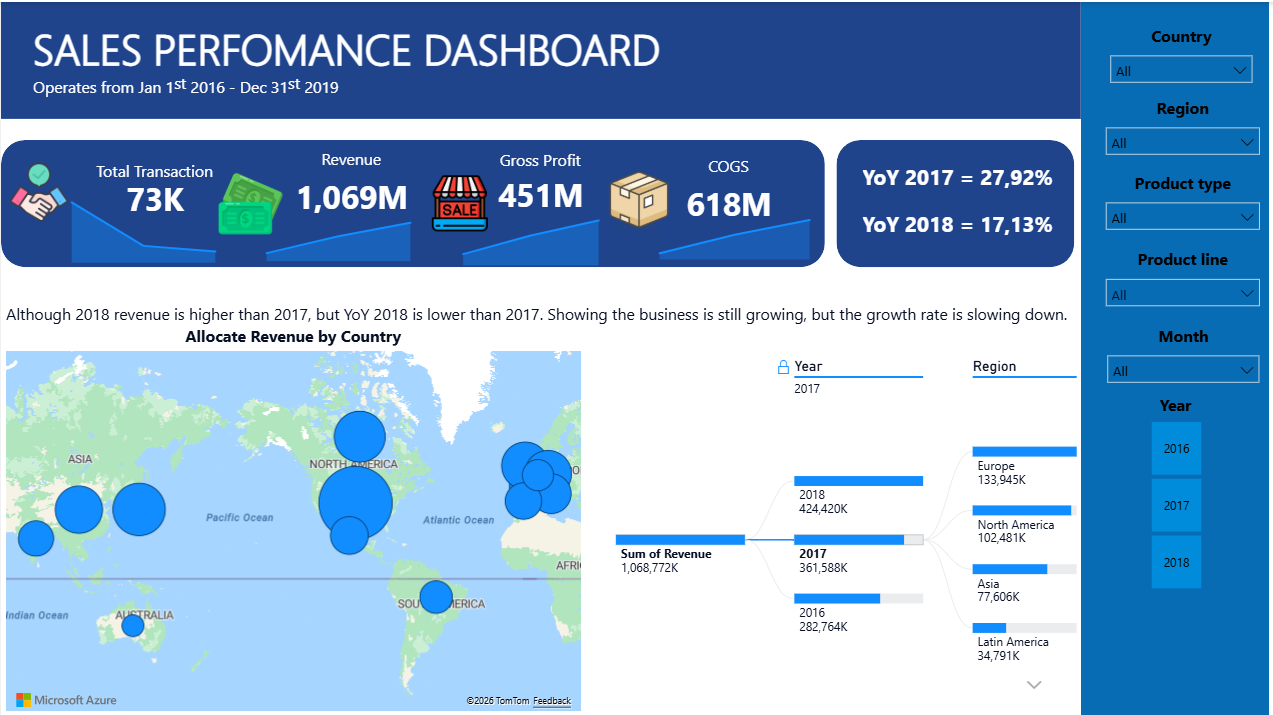The width and height of the screenshot is (1273, 715).
Task: Select 2016 in the Year slicer
Action: (x=1176, y=448)
